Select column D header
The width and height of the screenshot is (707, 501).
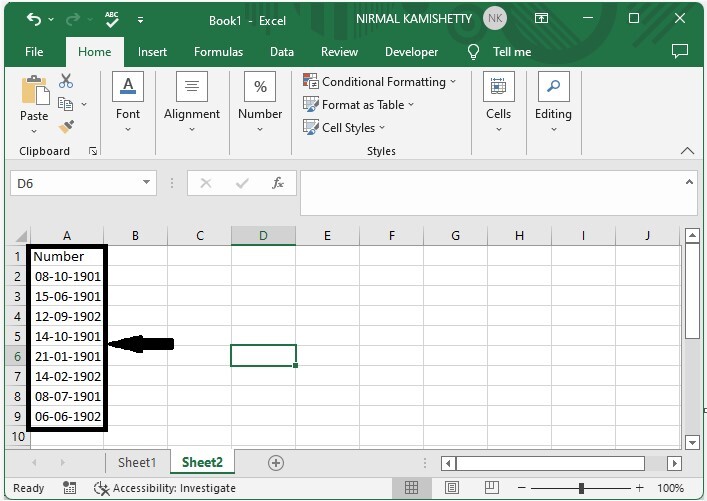(263, 236)
